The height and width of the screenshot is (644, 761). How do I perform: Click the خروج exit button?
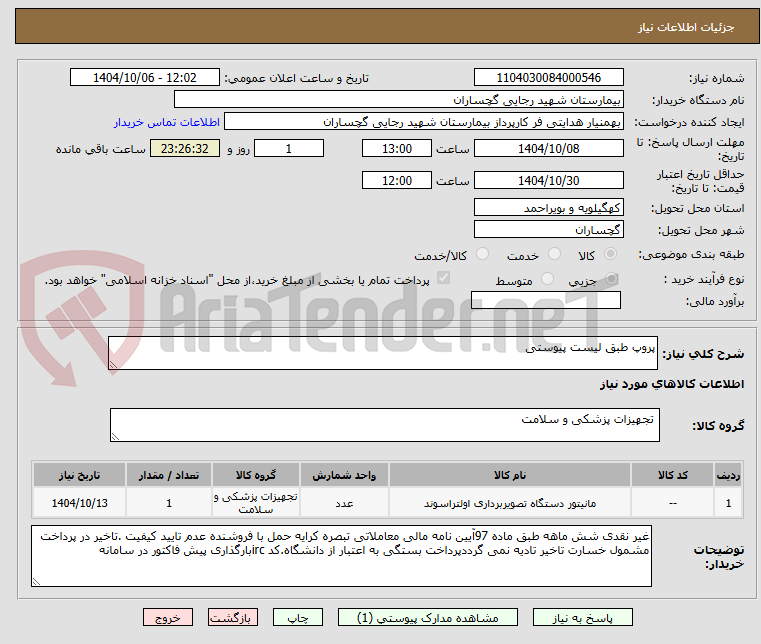click(x=167, y=617)
